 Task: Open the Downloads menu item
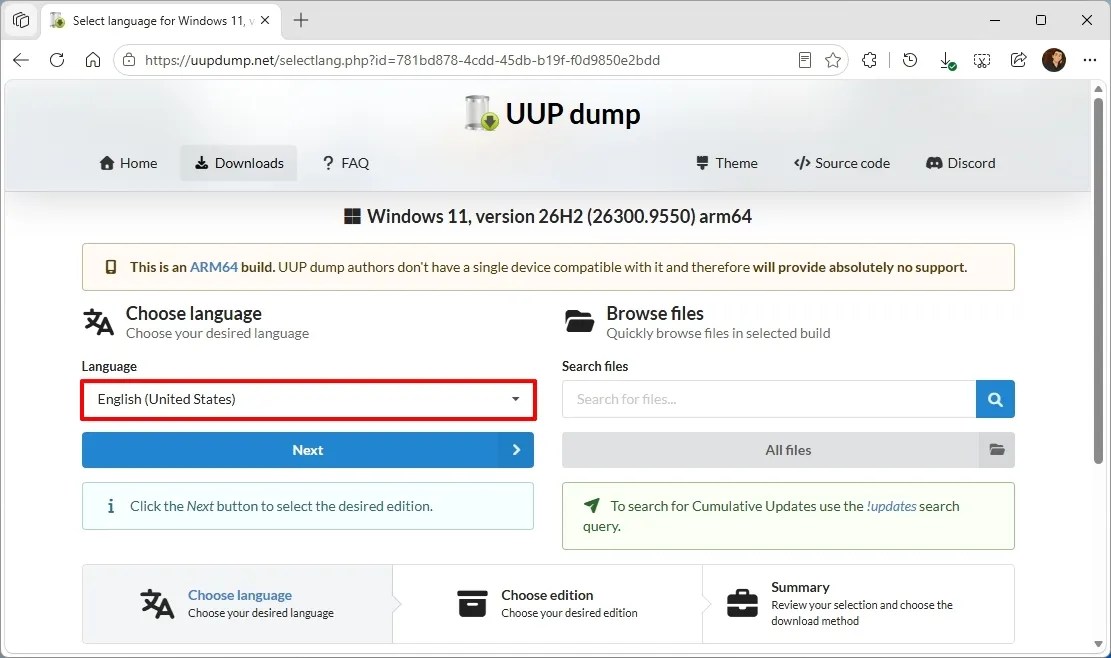click(x=239, y=163)
